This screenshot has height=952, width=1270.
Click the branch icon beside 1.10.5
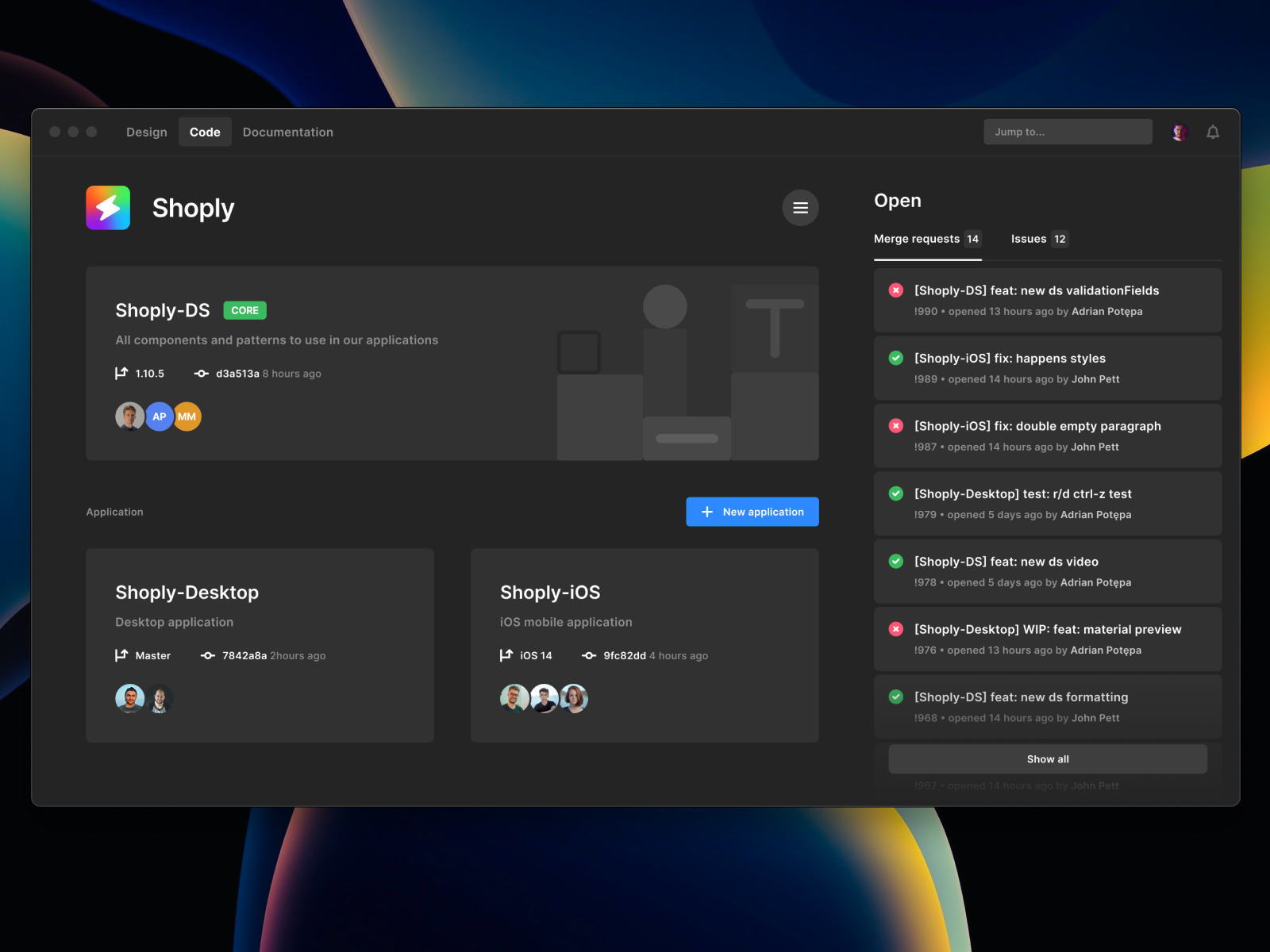click(x=121, y=373)
